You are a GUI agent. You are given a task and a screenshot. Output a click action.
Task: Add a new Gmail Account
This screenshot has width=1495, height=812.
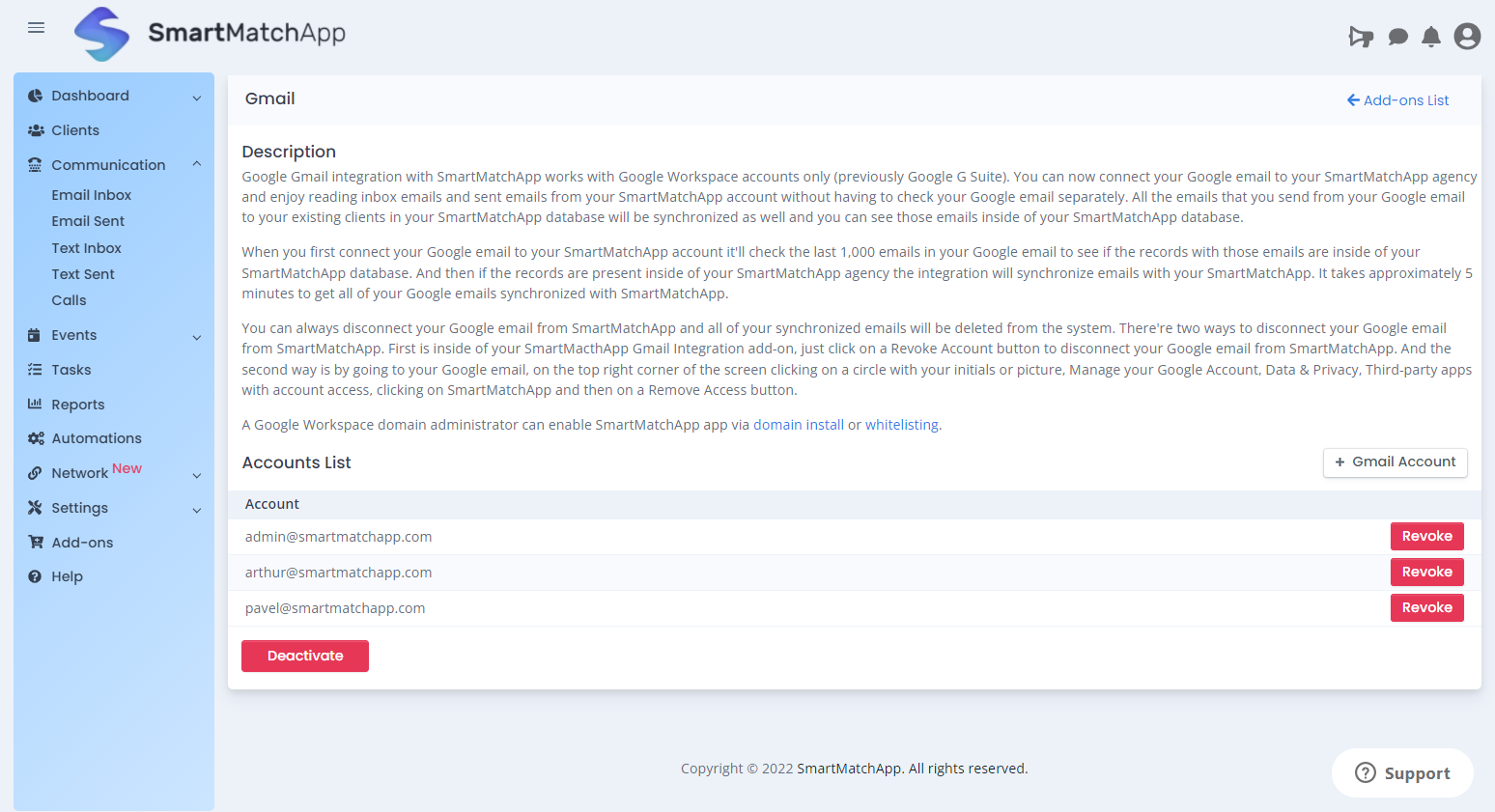(1395, 462)
